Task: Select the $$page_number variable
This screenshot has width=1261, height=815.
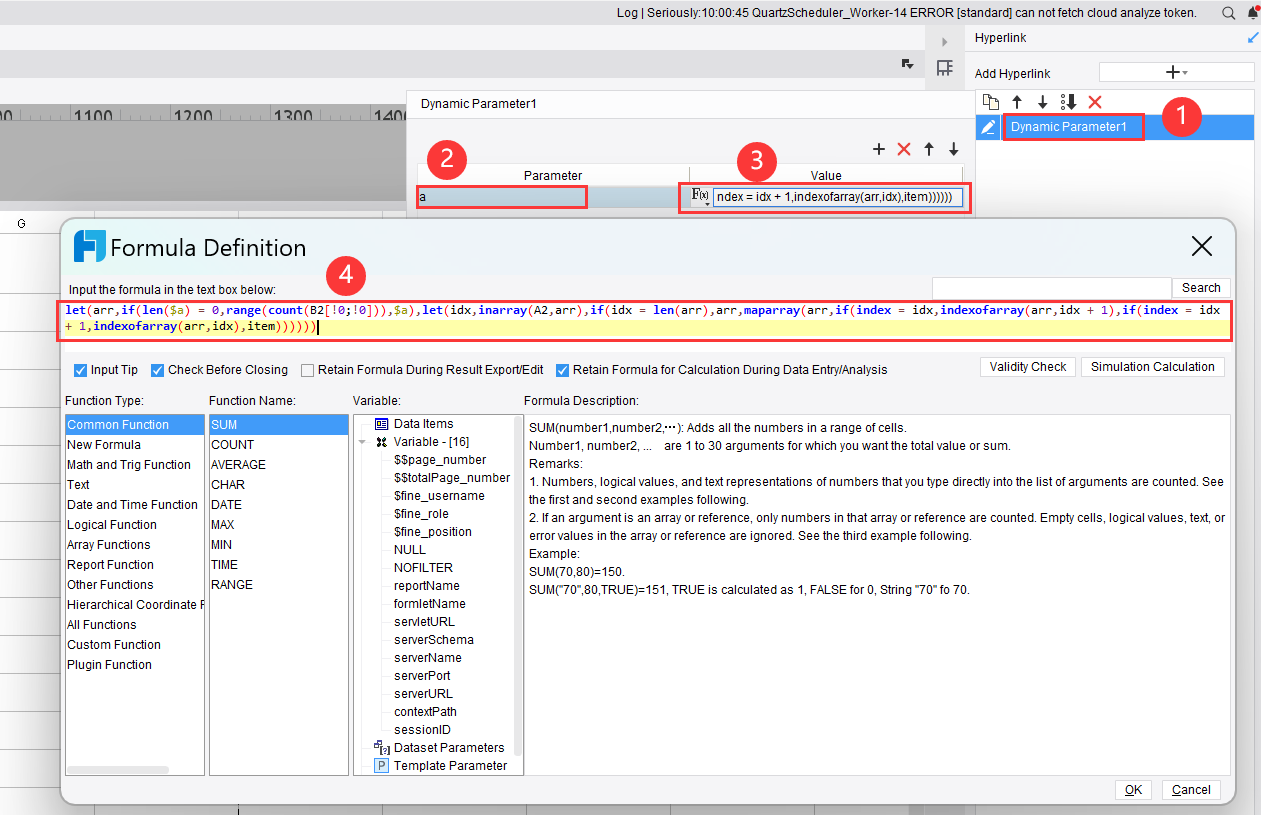Action: click(x=440, y=460)
